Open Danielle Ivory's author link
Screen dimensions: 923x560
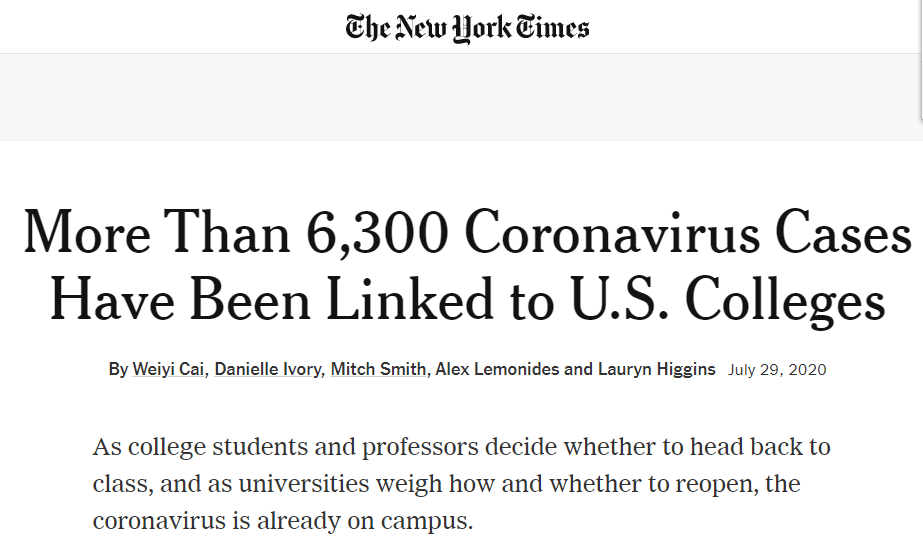point(266,369)
